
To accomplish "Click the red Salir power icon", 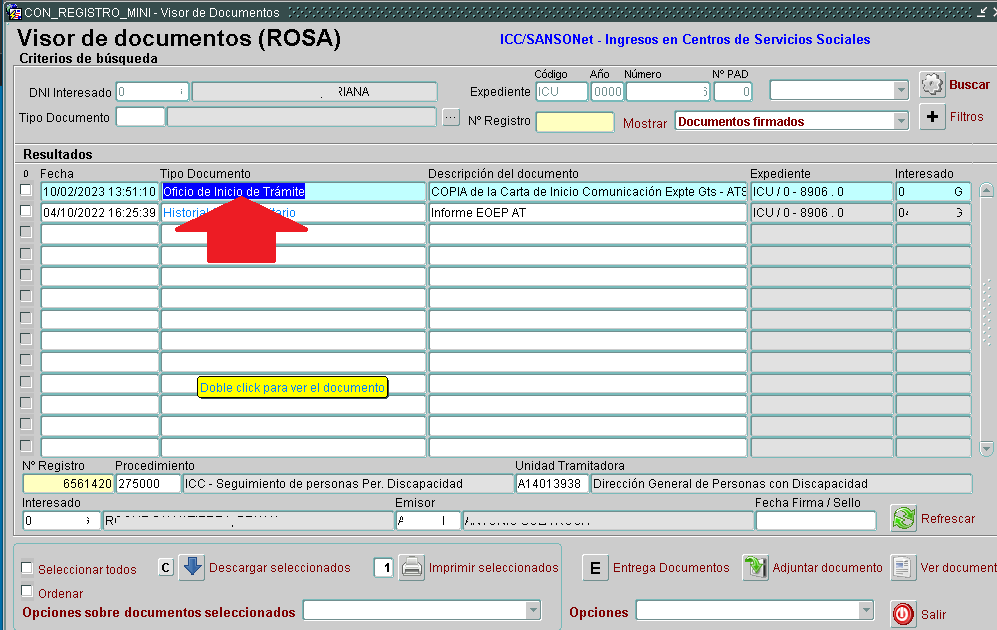I will coord(903,613).
